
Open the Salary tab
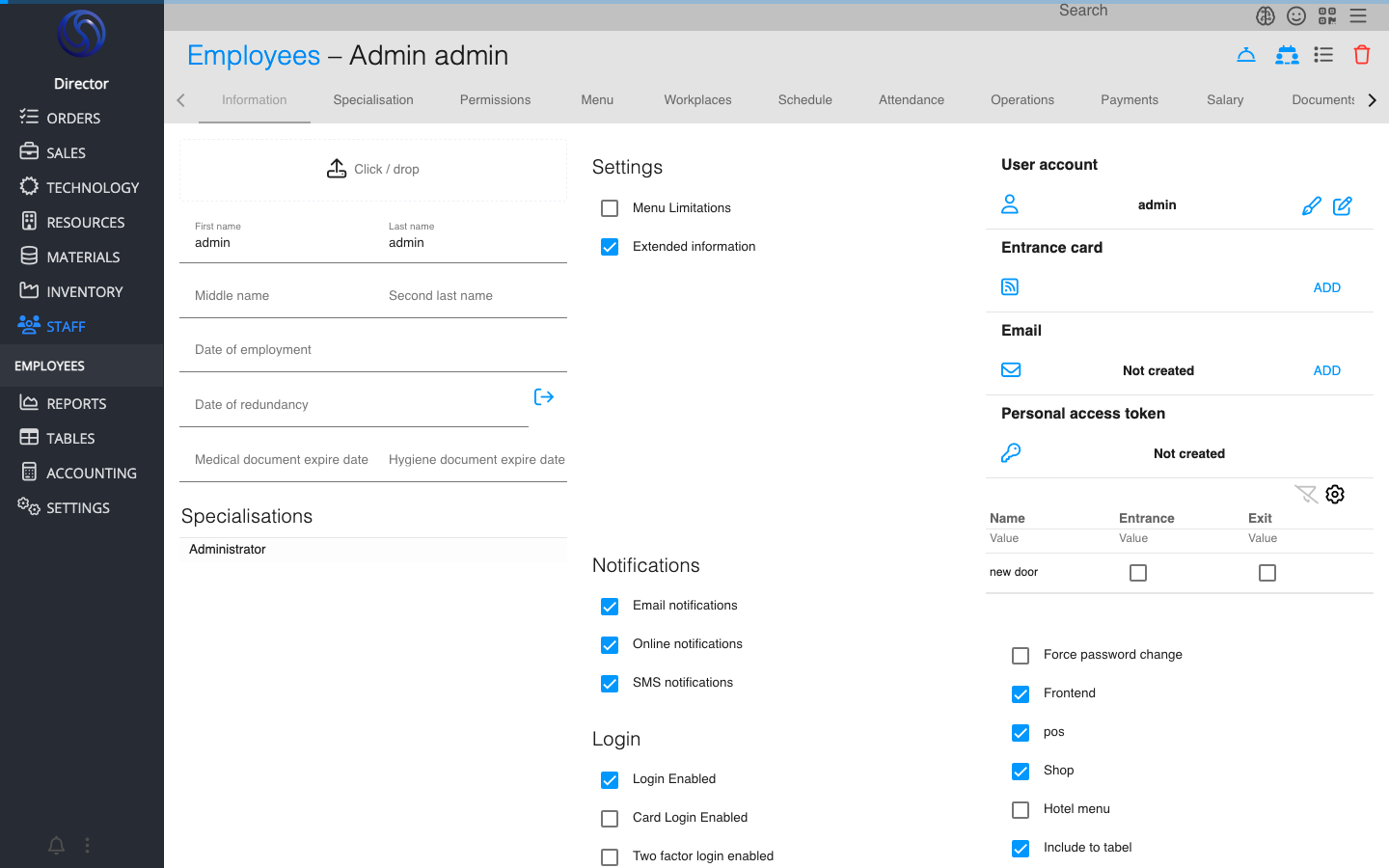pos(1224,100)
